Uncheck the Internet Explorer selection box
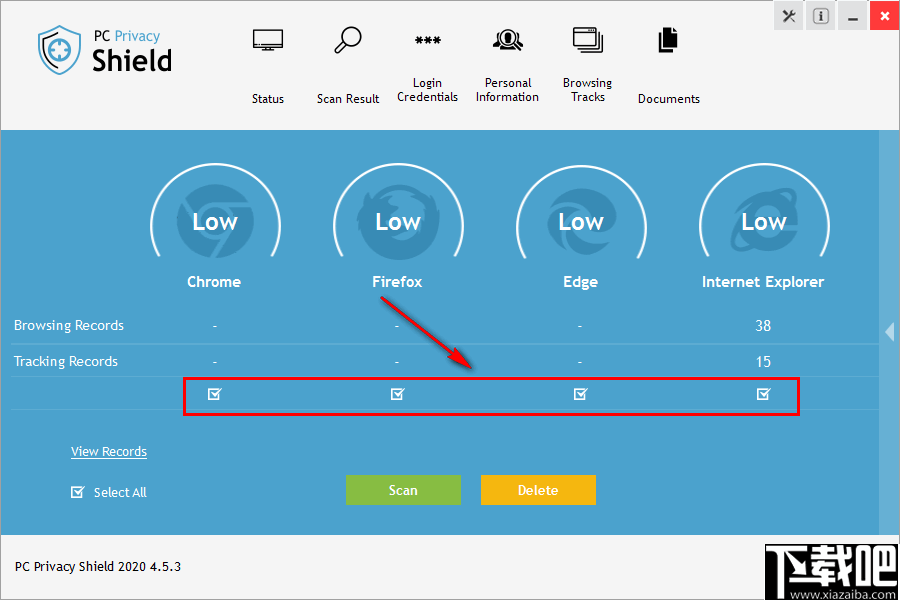The width and height of the screenshot is (900, 600). pos(763,394)
